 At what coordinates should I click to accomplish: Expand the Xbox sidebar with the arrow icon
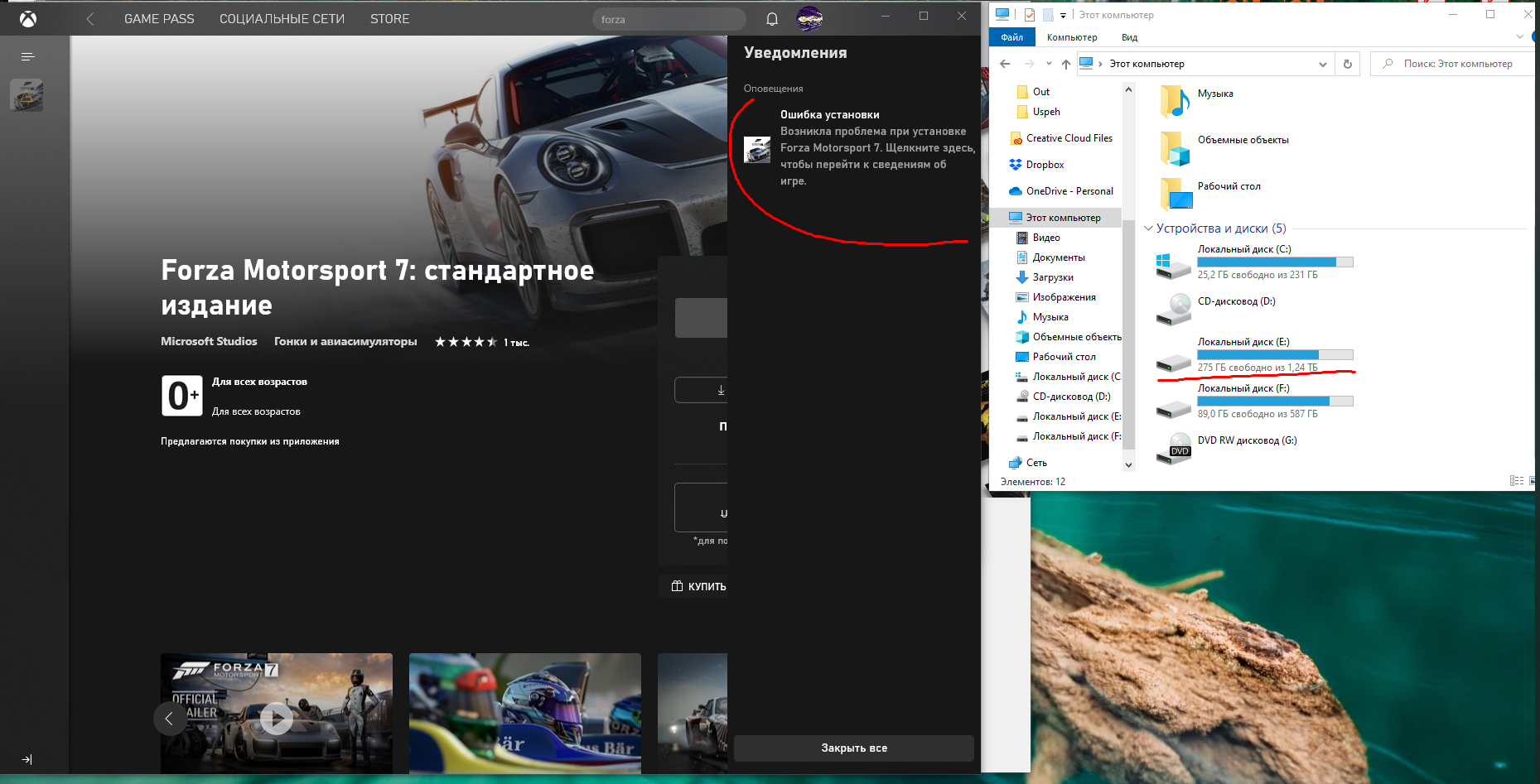(27, 759)
